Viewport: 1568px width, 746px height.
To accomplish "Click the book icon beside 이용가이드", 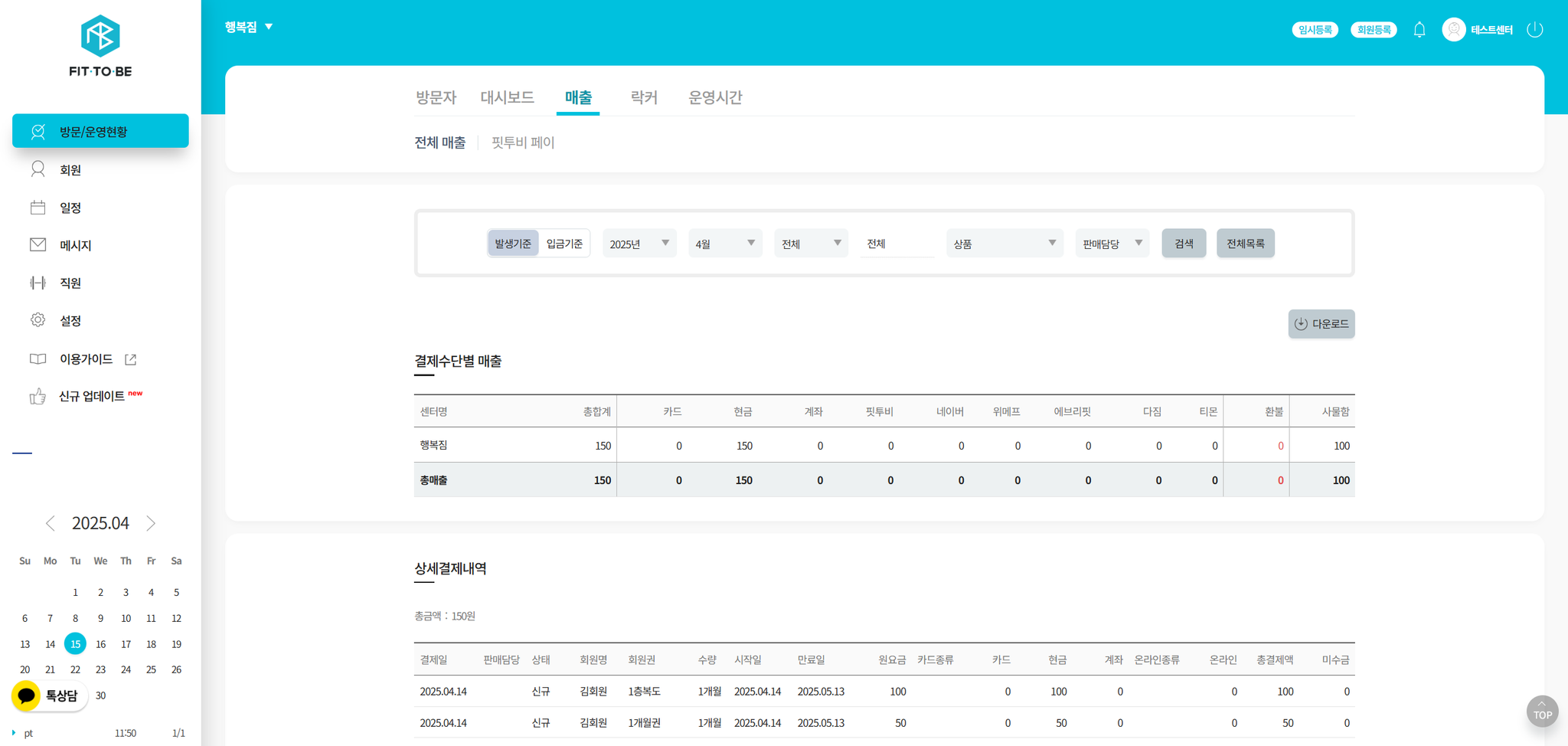I will [x=38, y=358].
